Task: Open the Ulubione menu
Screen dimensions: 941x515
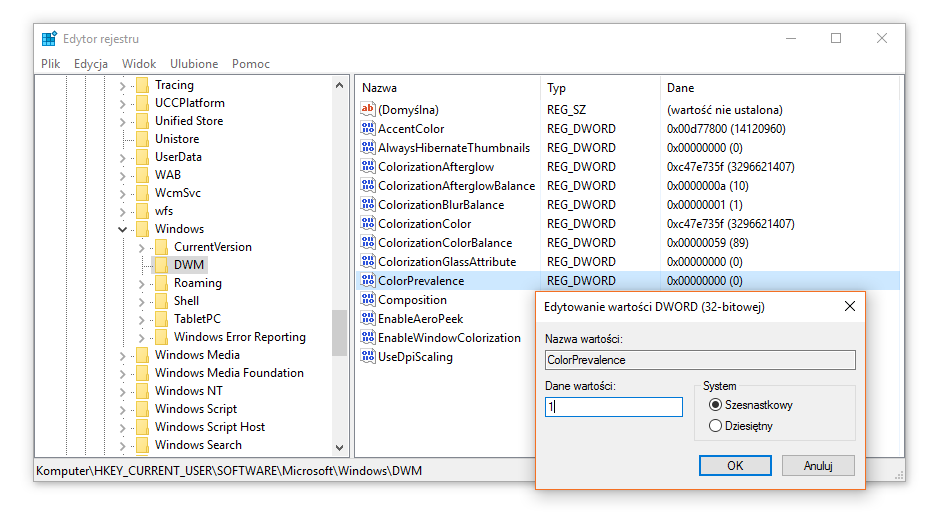Action: (x=194, y=64)
